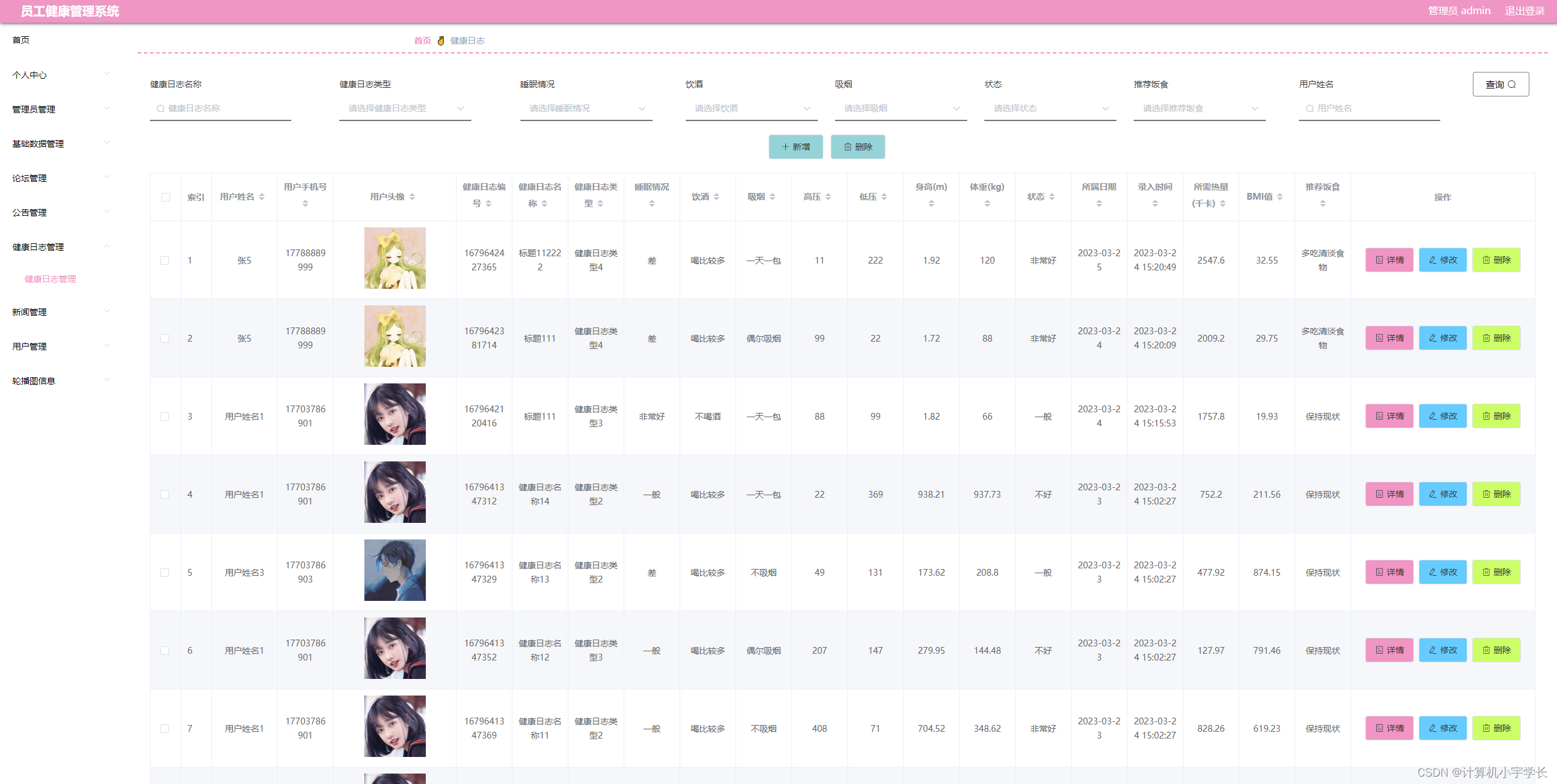Screen dimensions: 1557x784
Task: Check the checkbox for row 3
Action: click(x=165, y=417)
